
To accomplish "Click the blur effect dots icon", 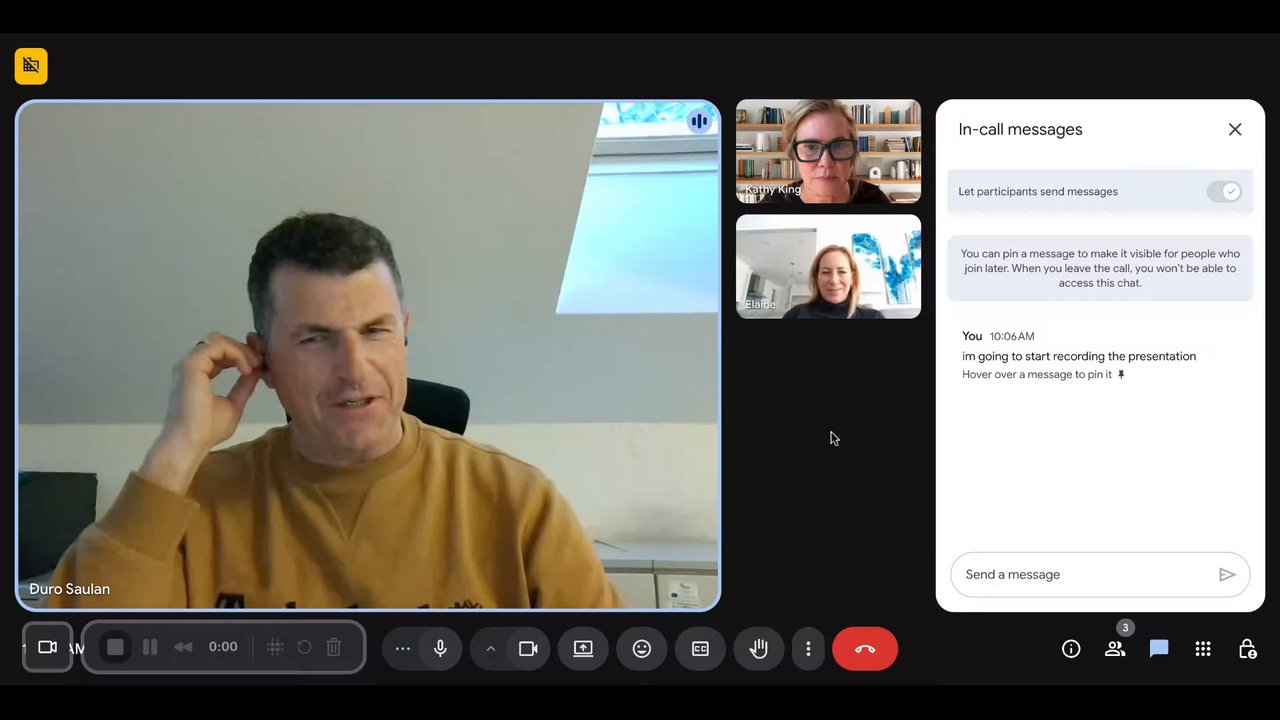I will point(275,647).
